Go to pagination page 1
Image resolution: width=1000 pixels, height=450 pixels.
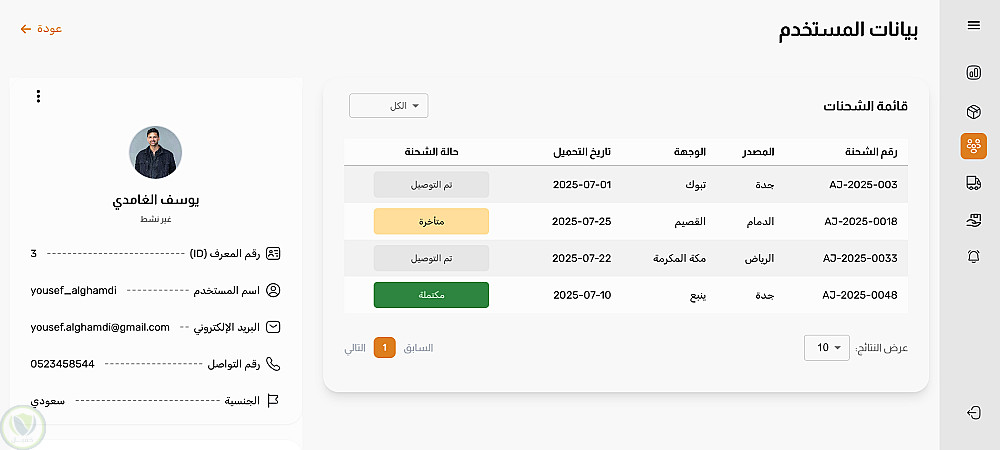click(x=384, y=348)
